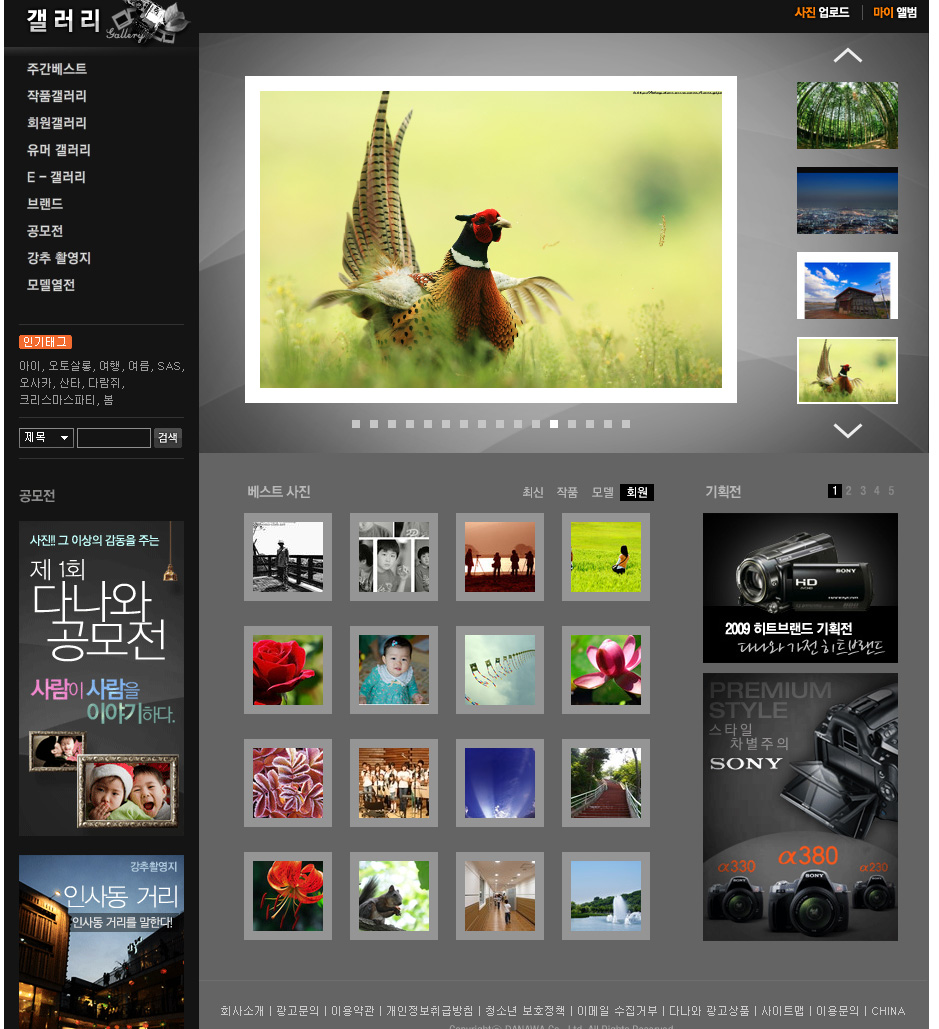Click the first slideshow pagination dot
This screenshot has height=1029, width=939.
tap(356, 424)
